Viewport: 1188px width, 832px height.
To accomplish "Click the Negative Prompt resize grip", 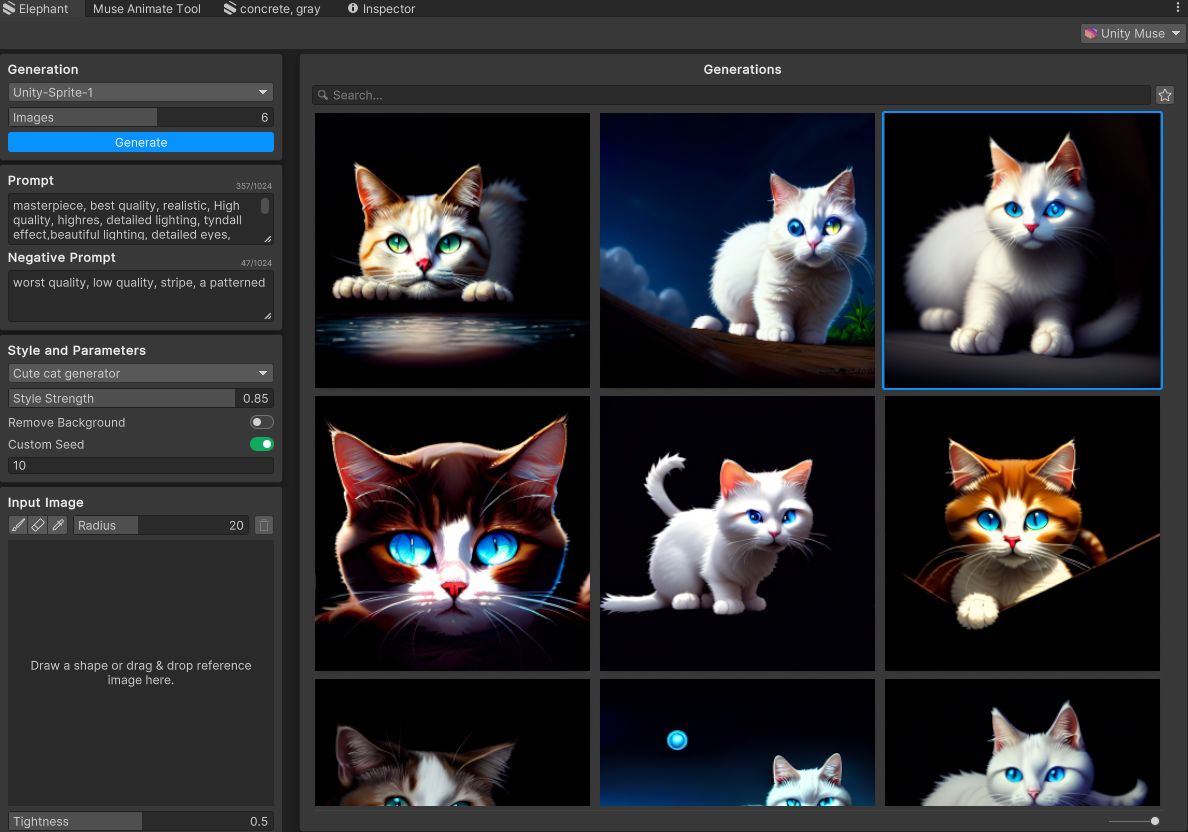I will pyautogui.click(x=267, y=316).
